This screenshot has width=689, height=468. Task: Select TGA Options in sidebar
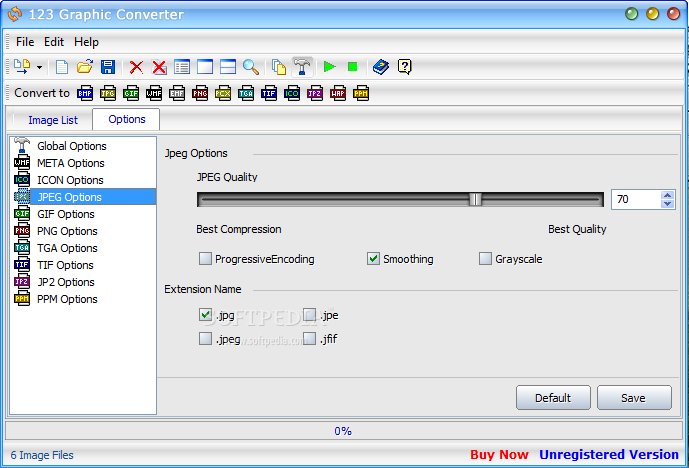(67, 248)
